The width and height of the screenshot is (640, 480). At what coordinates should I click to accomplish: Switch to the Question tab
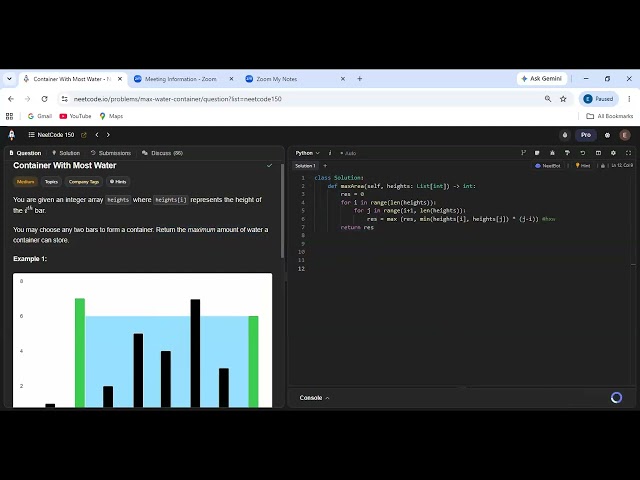pyautogui.click(x=25, y=153)
